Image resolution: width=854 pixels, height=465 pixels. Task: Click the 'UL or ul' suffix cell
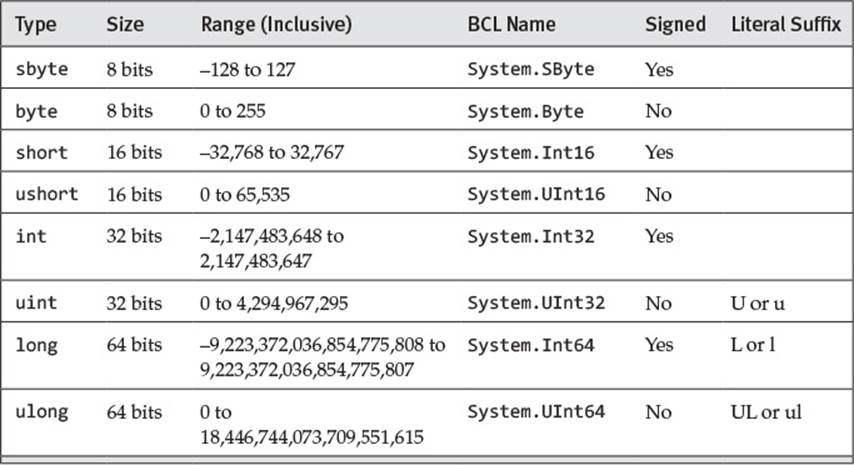pos(766,412)
